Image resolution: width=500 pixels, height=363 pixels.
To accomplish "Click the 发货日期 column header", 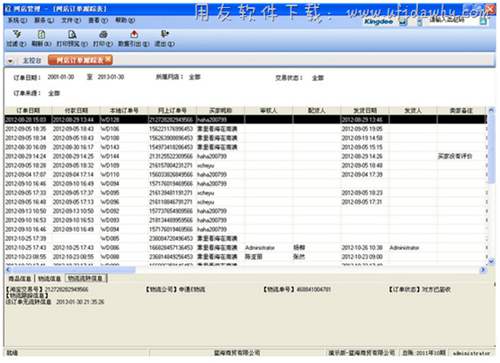I will coord(365,110).
